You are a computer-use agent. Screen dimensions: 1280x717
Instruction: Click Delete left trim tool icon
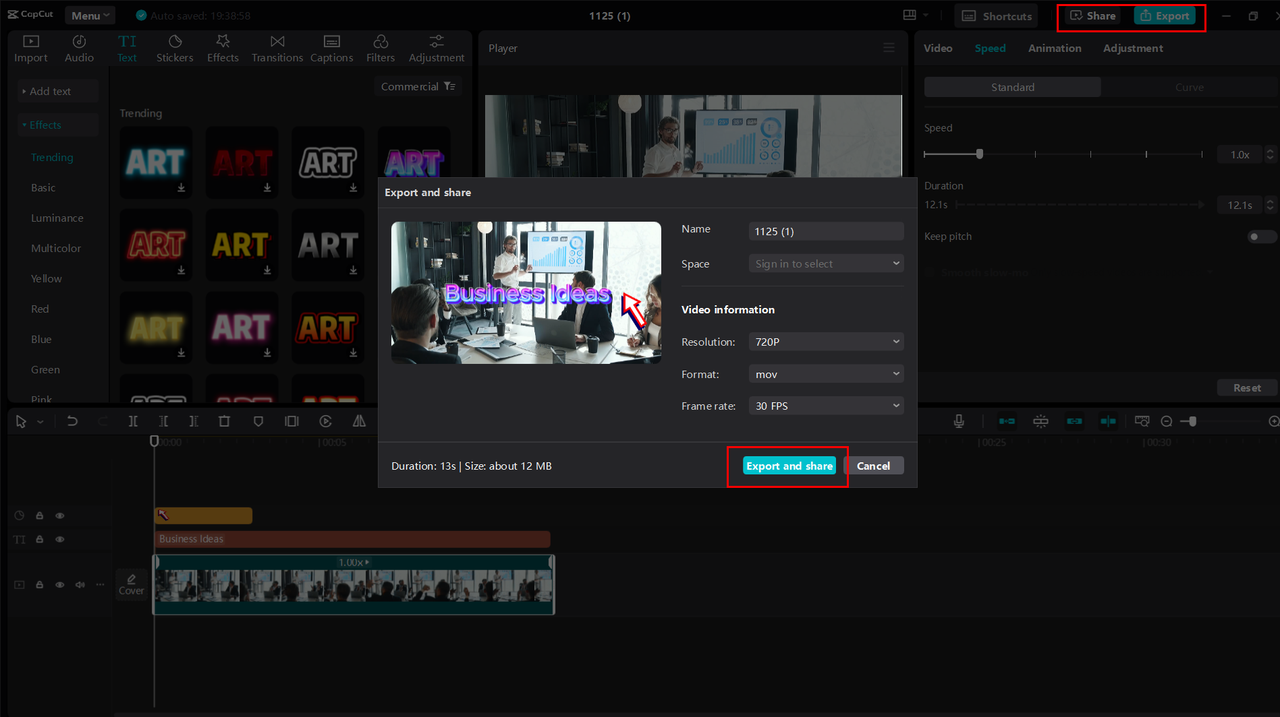coord(163,422)
